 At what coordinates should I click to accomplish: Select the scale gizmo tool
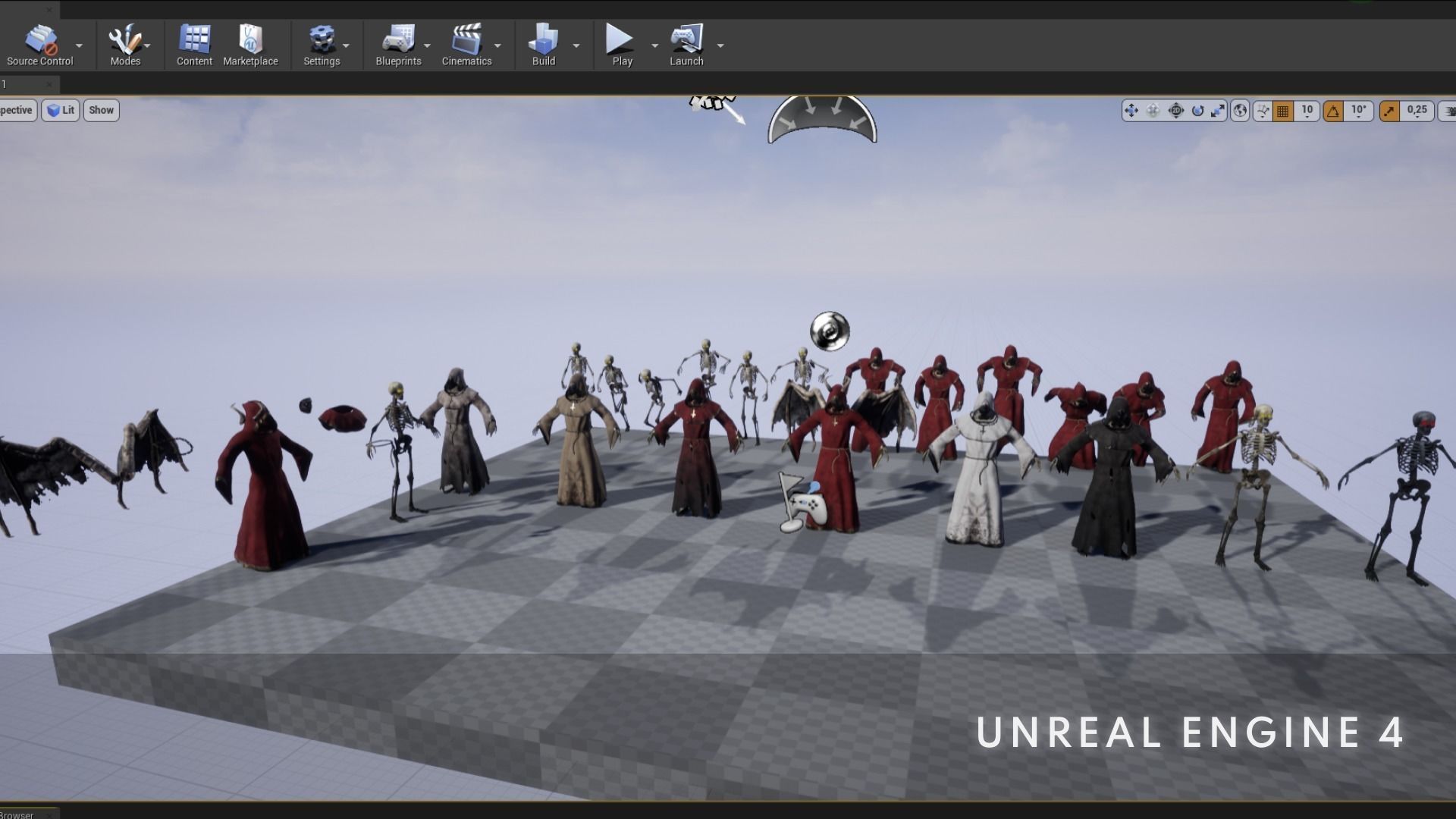click(1218, 111)
